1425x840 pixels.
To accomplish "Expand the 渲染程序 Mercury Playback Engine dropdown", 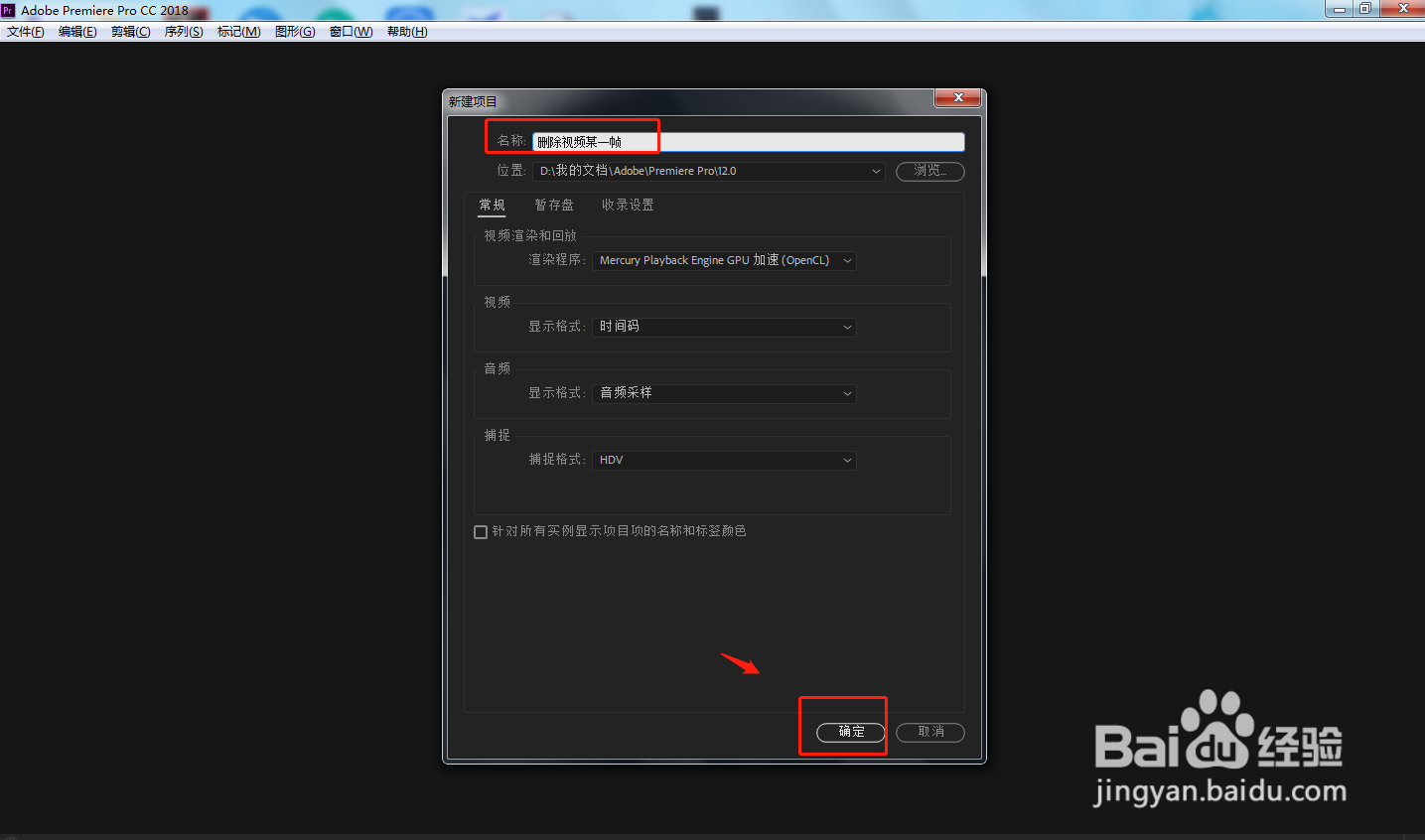I will coord(724,260).
